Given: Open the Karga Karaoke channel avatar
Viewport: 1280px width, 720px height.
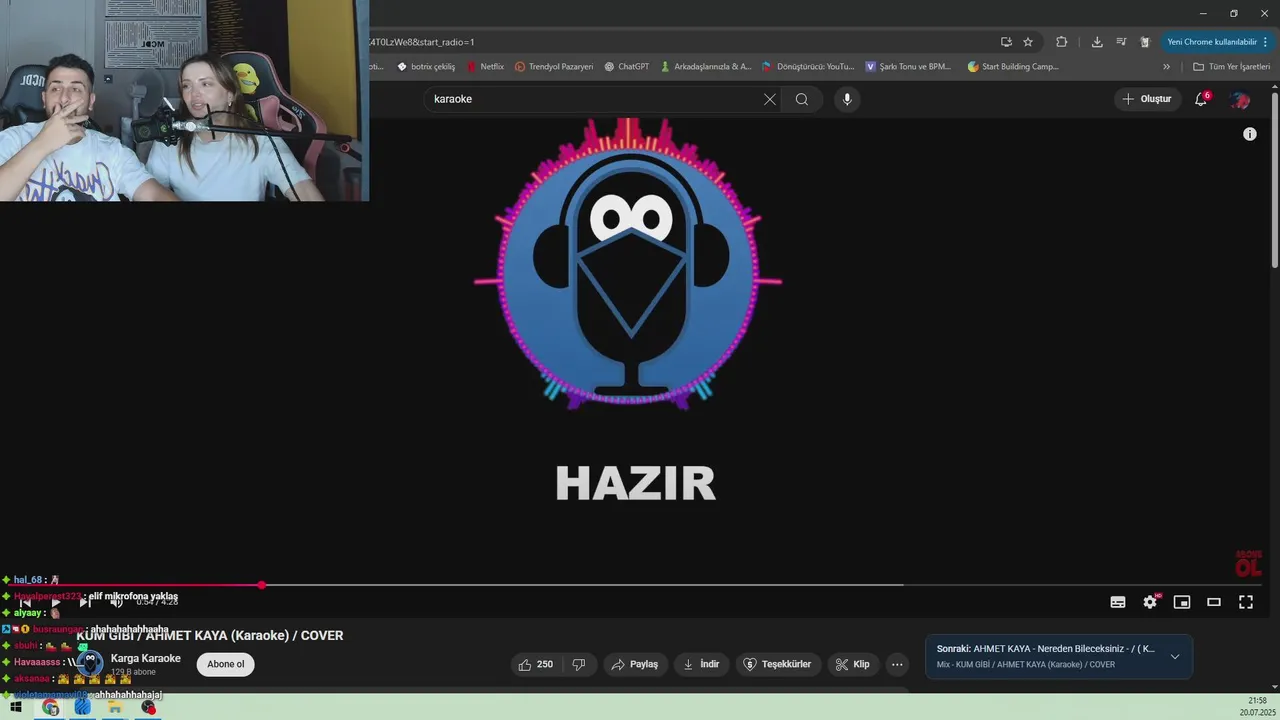Looking at the screenshot, I should [x=89, y=664].
